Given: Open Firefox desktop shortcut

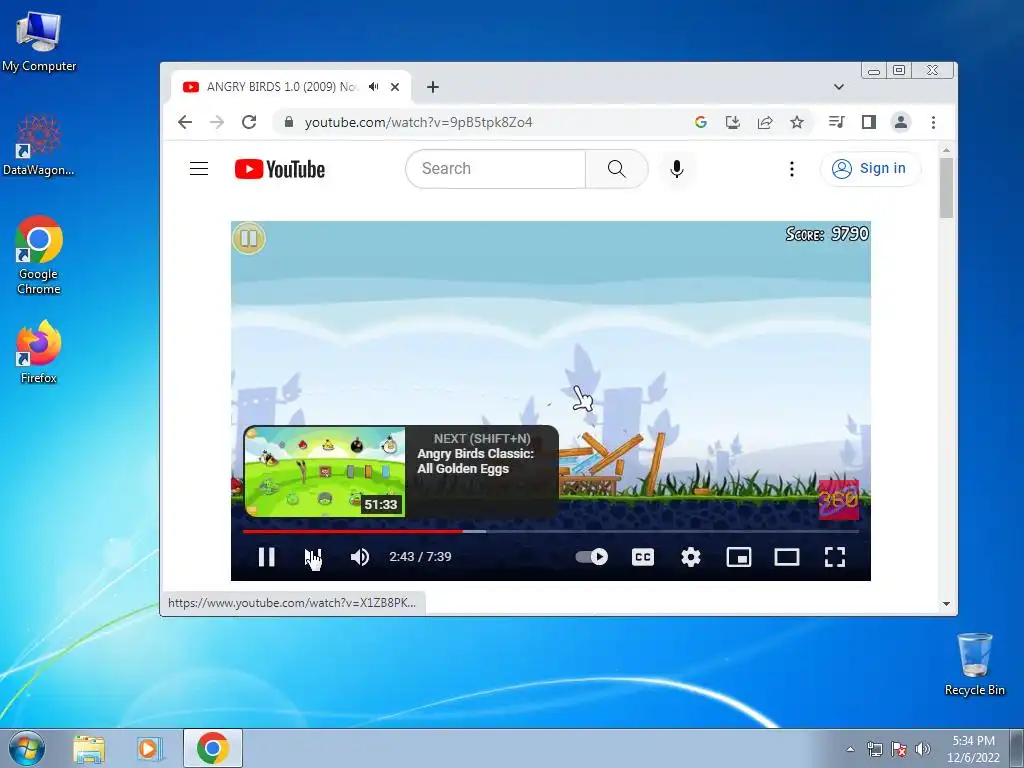Looking at the screenshot, I should tap(39, 353).
